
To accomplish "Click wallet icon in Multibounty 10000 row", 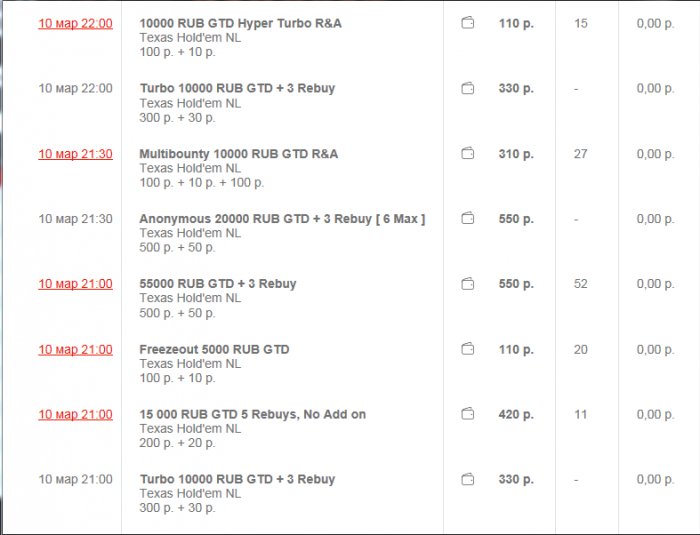I will pos(467,154).
